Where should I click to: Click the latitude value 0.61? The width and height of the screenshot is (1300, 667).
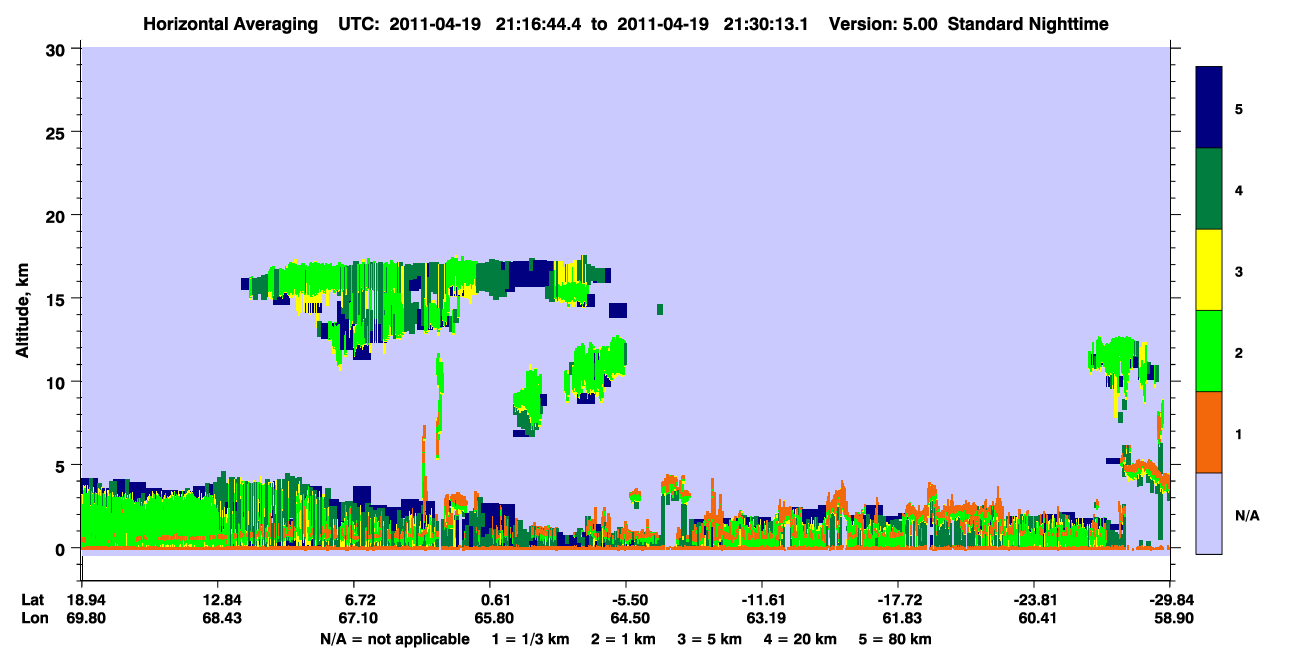[x=496, y=600]
